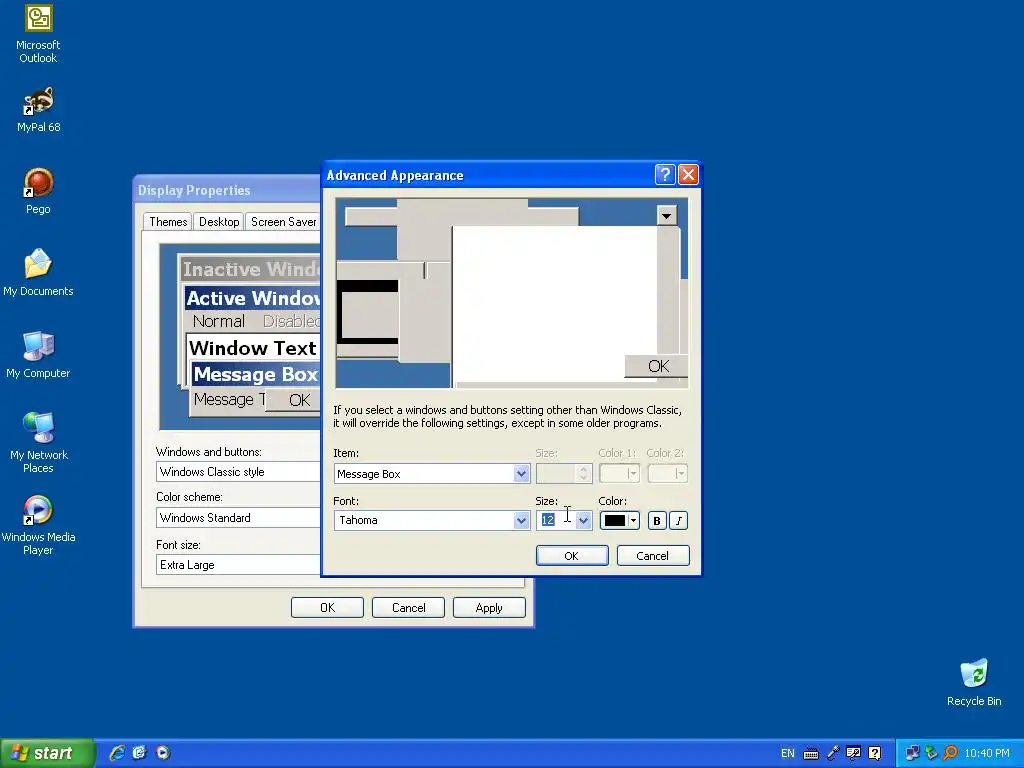Open the font Size dropdown arrow
The height and width of the screenshot is (768, 1024).
pyautogui.click(x=584, y=520)
